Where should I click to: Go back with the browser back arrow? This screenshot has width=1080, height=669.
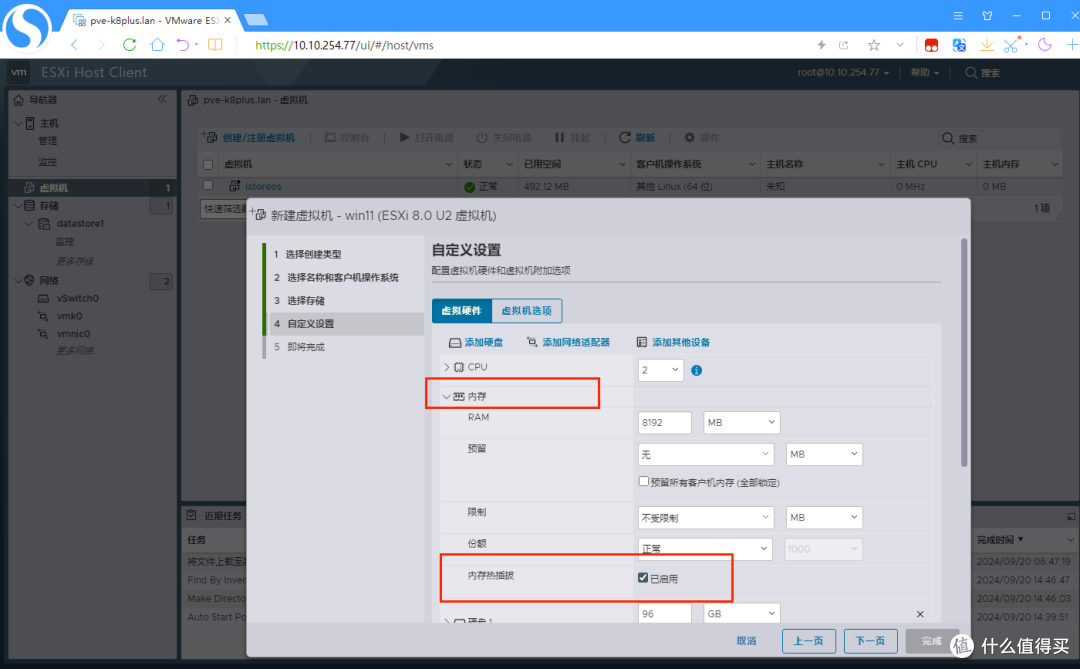tap(74, 45)
